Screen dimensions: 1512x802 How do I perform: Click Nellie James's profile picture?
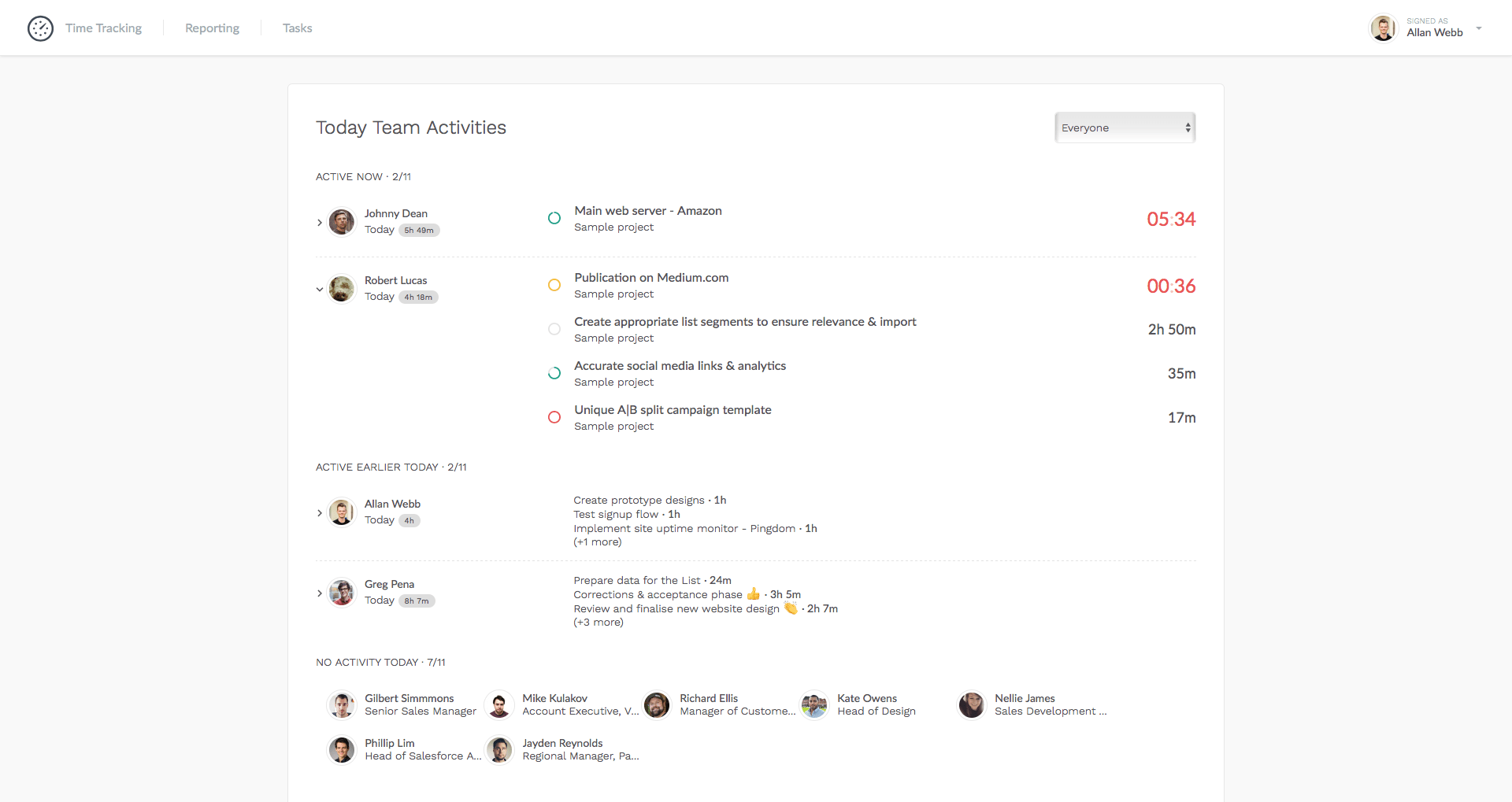972,705
